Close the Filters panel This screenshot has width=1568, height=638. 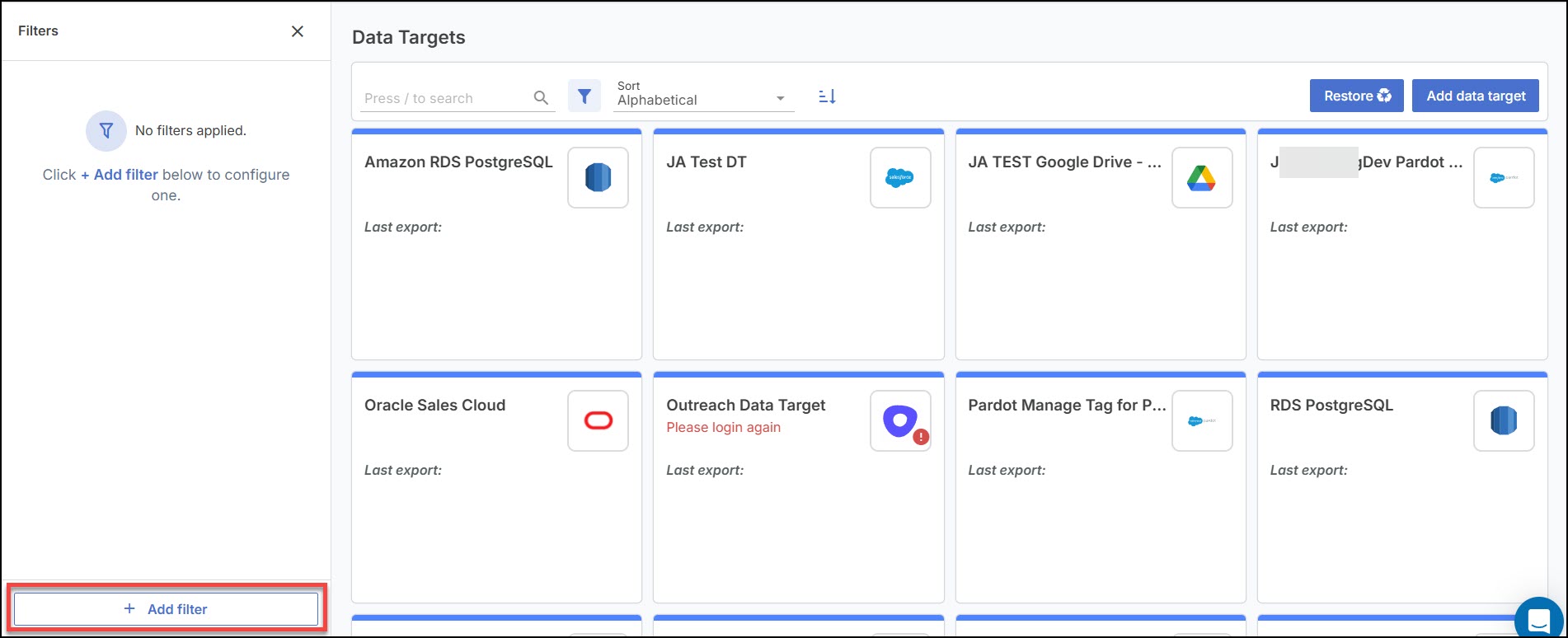pyautogui.click(x=298, y=31)
